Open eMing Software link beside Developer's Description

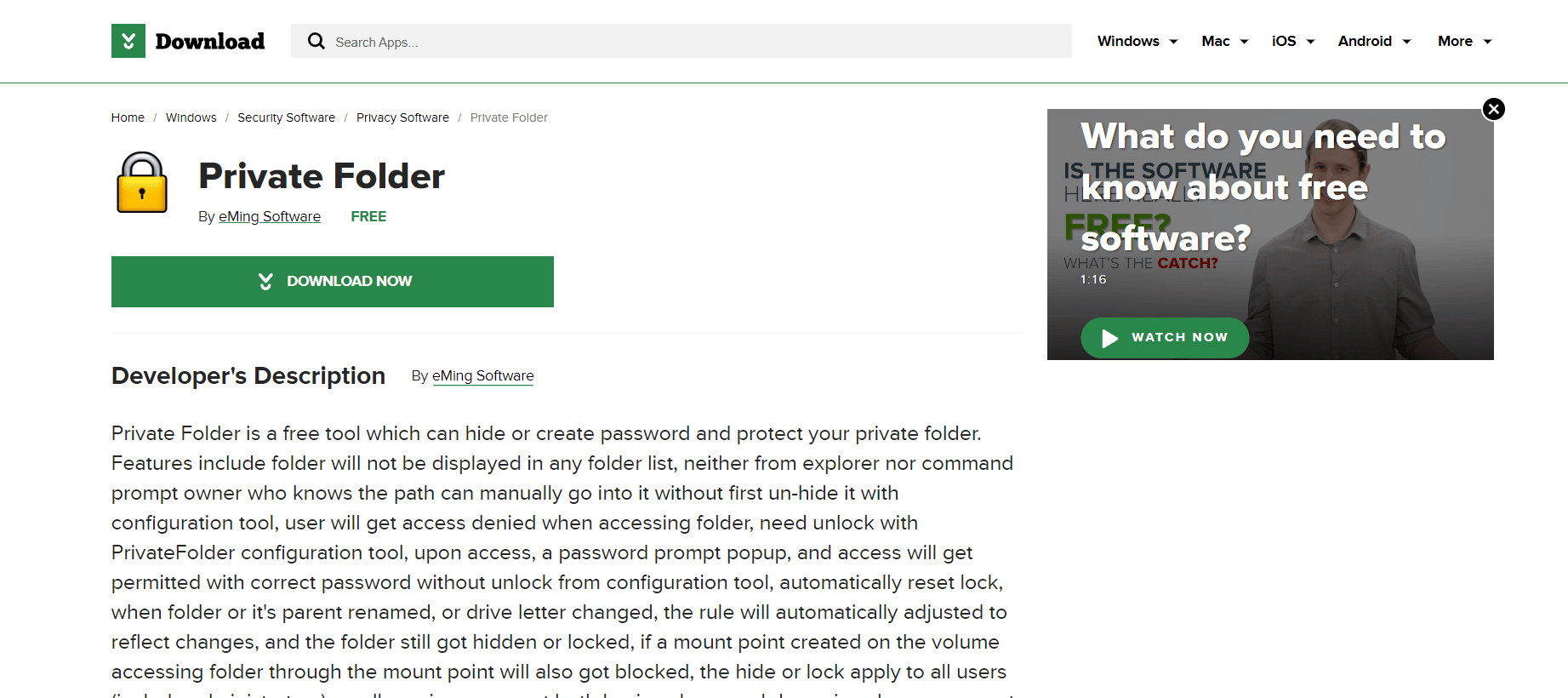(x=483, y=375)
